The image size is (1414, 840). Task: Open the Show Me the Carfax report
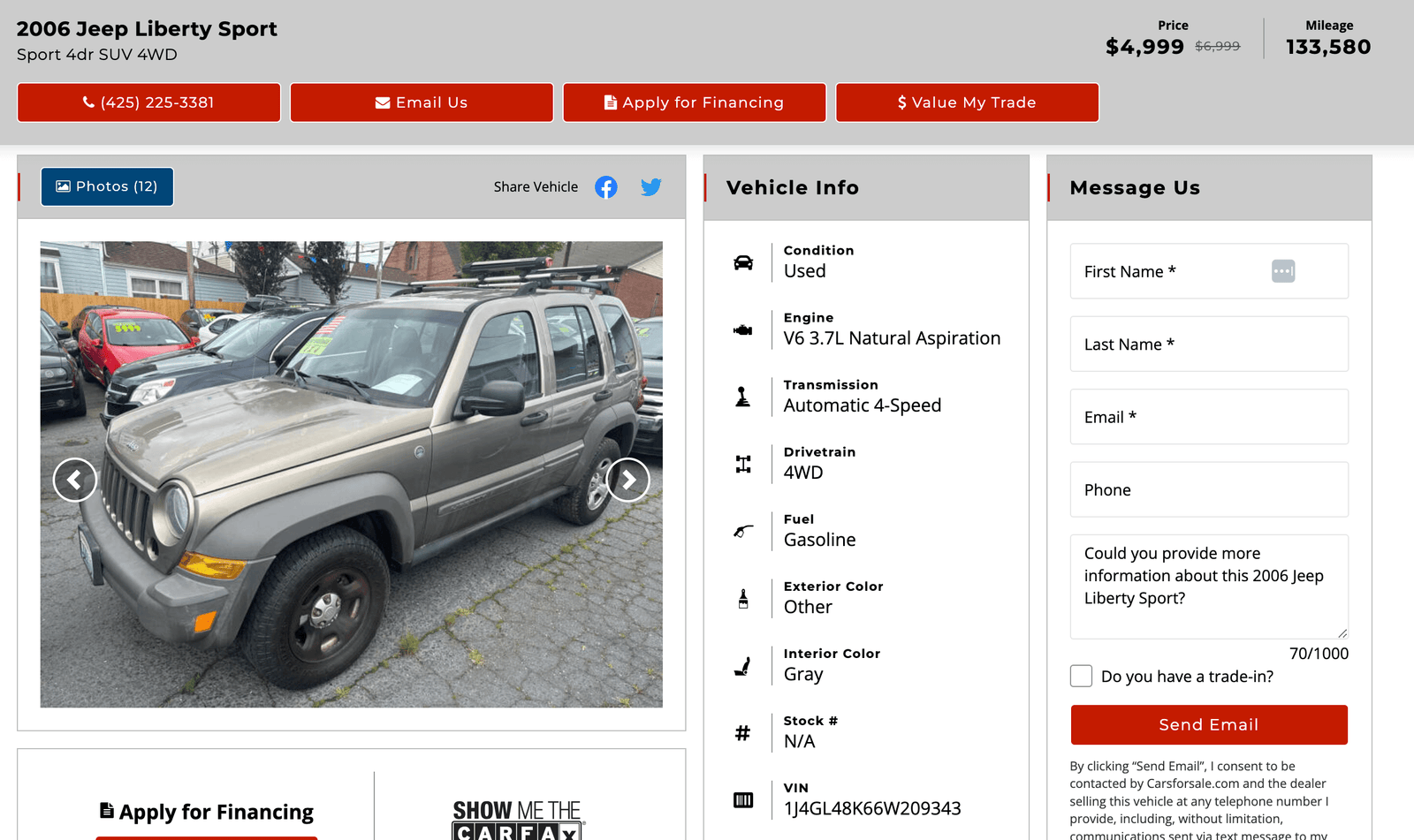[517, 821]
